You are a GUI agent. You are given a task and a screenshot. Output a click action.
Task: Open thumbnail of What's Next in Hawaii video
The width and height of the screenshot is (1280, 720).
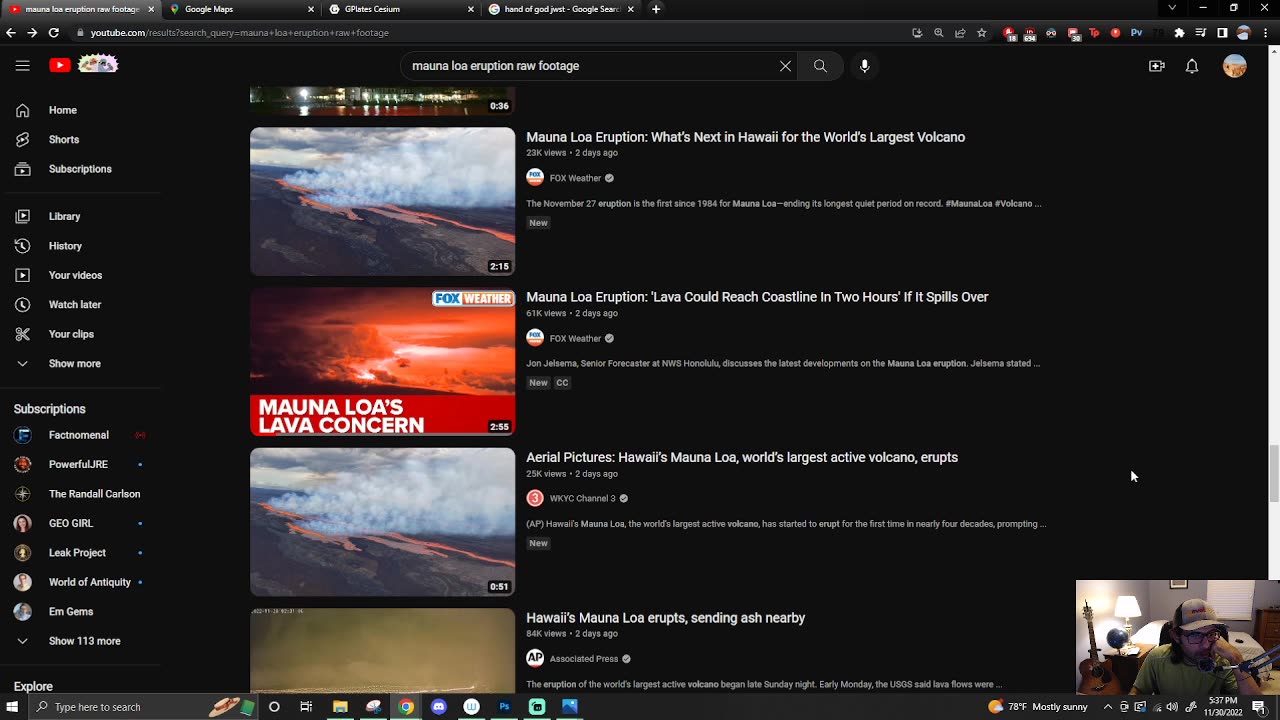(x=383, y=201)
